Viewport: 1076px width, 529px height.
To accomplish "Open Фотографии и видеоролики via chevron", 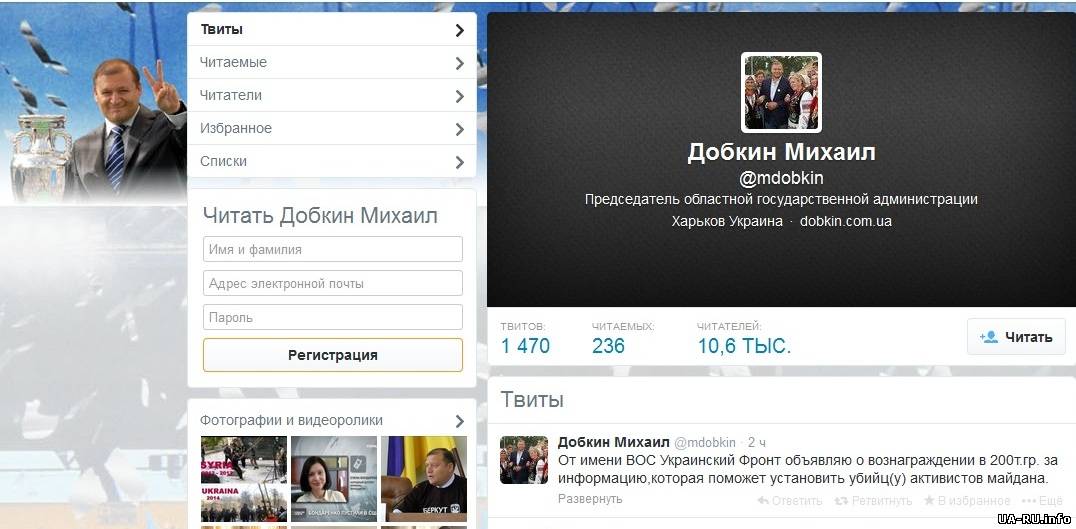I will 459,421.
